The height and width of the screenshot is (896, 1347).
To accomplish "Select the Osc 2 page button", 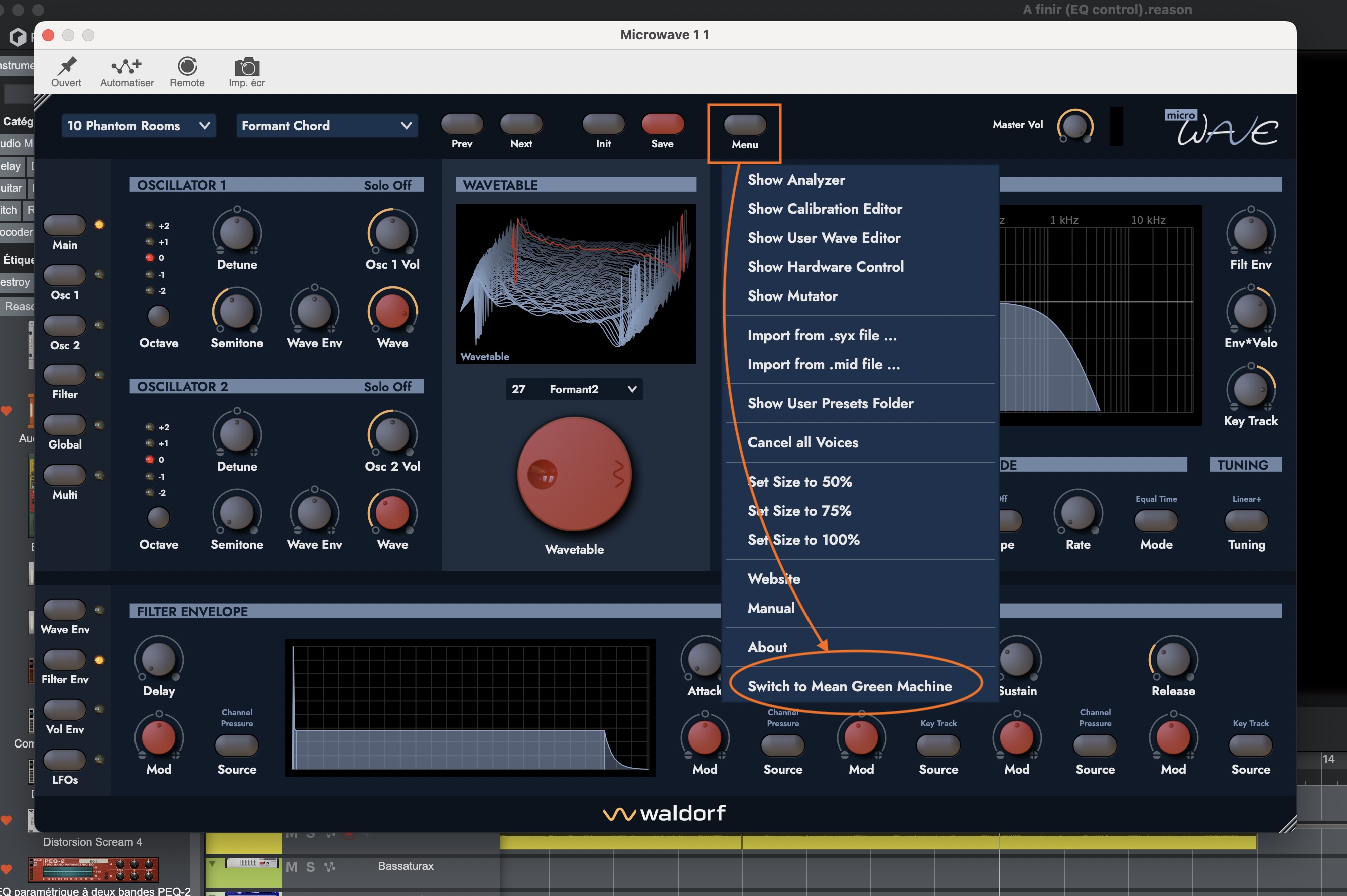I will coord(65,325).
